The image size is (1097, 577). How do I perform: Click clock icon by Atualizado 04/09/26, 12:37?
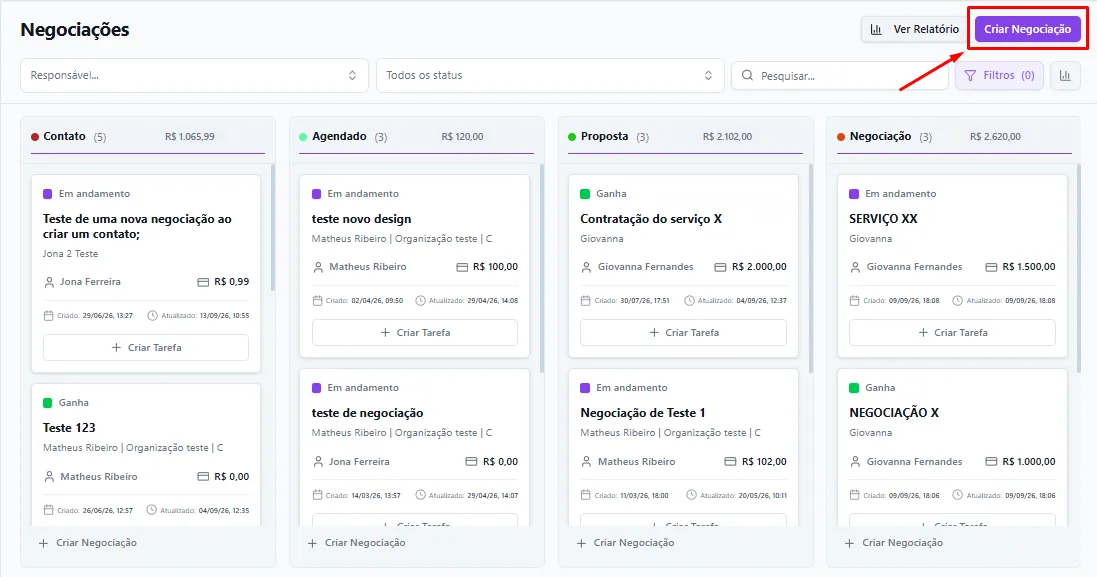click(x=689, y=301)
